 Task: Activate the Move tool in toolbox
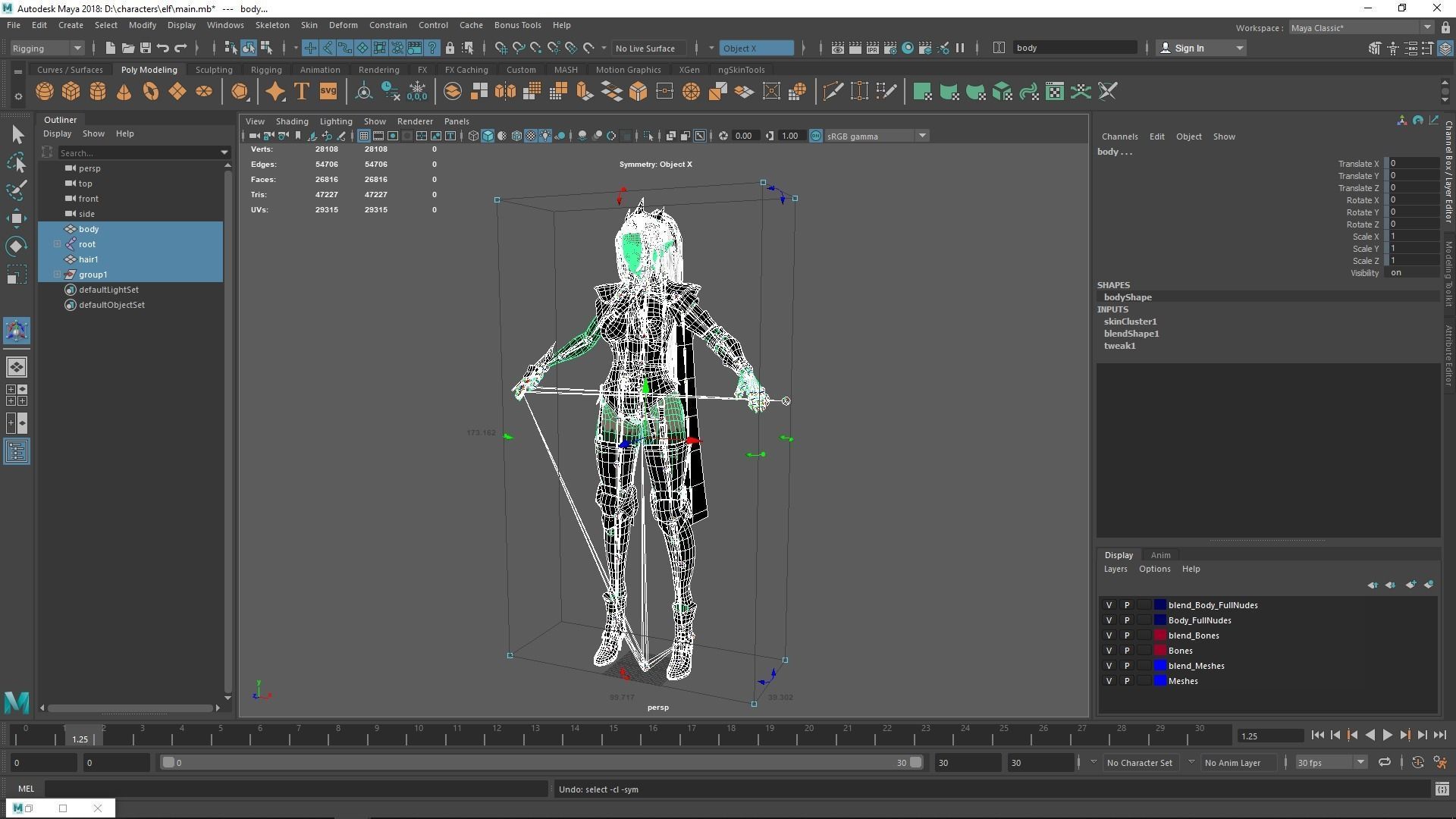point(17,218)
